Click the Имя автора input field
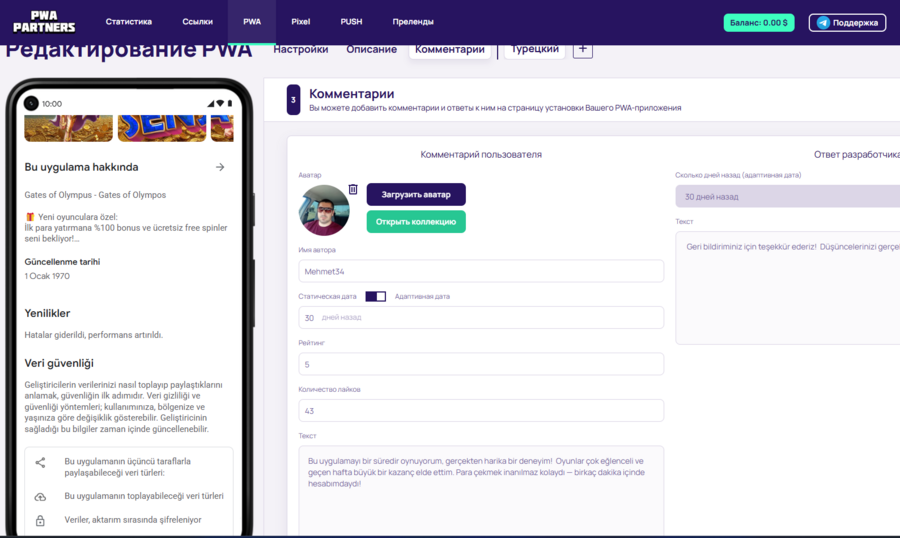Screen dimensions: 900x538 pos(481,271)
